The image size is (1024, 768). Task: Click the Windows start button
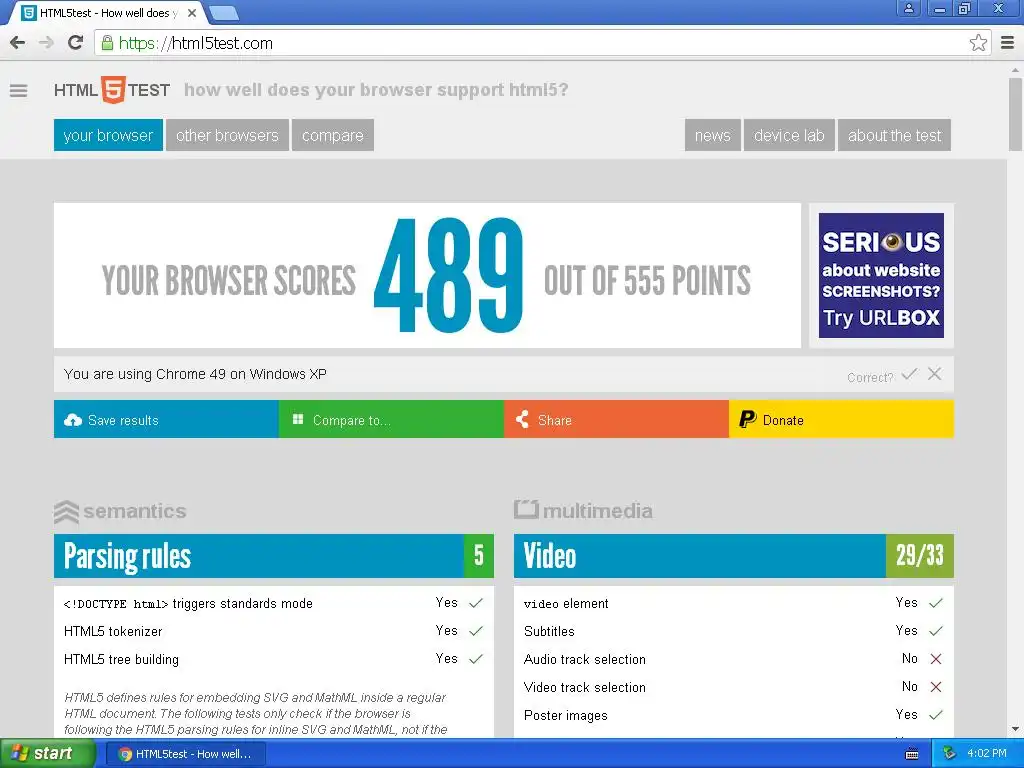coord(47,754)
